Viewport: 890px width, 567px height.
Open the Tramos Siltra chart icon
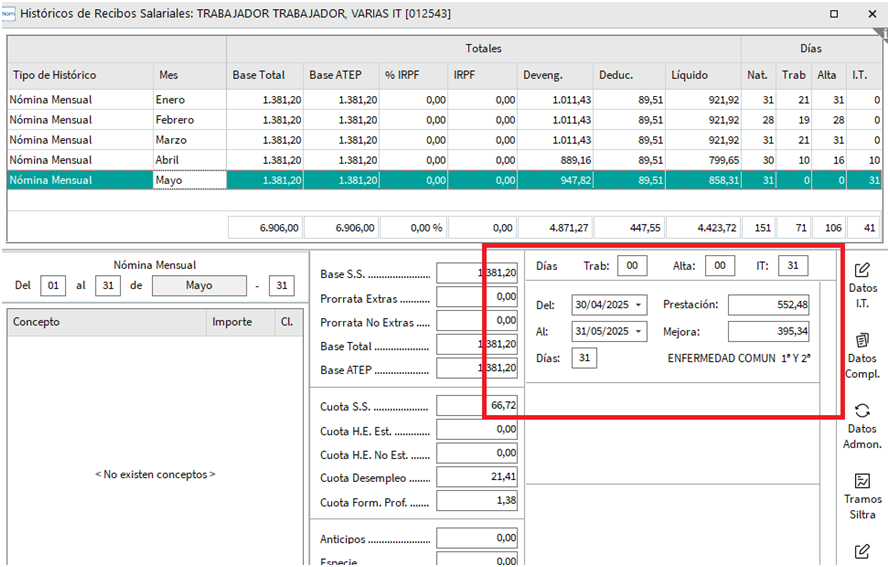click(862, 480)
